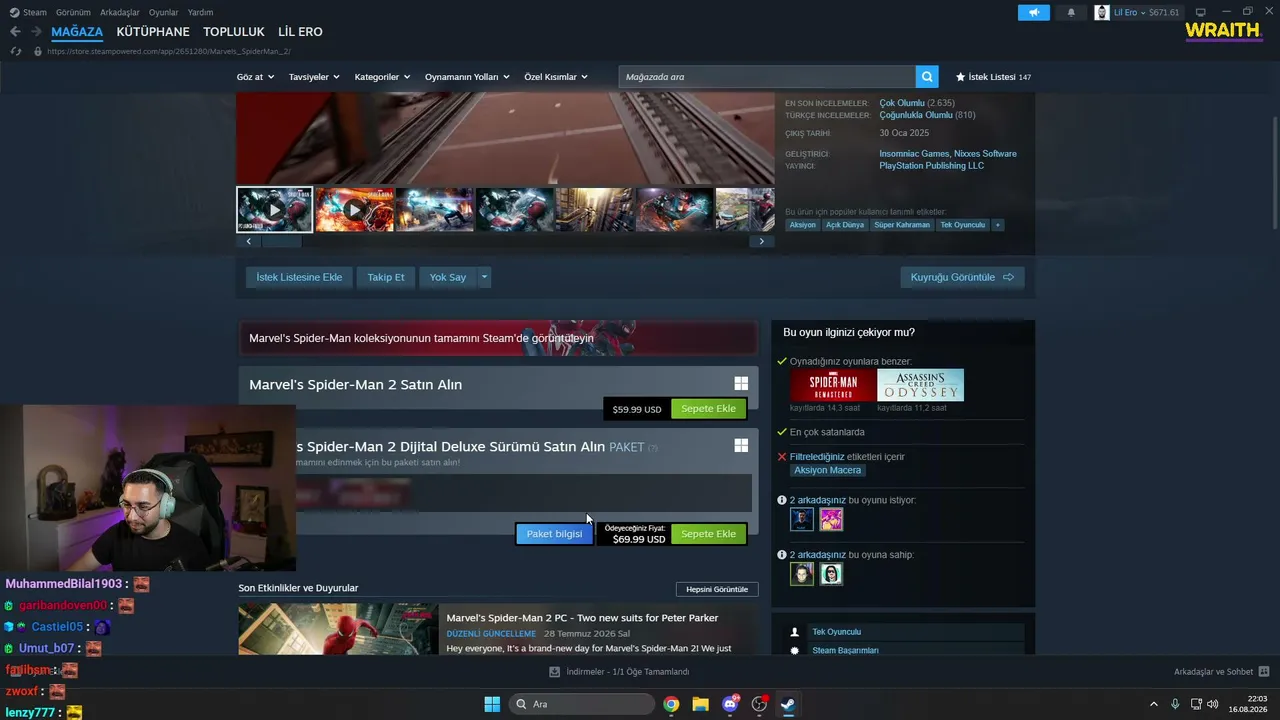Click Kuyruğu Görüntüle button
This screenshot has width=1280, height=720.
tap(962, 277)
